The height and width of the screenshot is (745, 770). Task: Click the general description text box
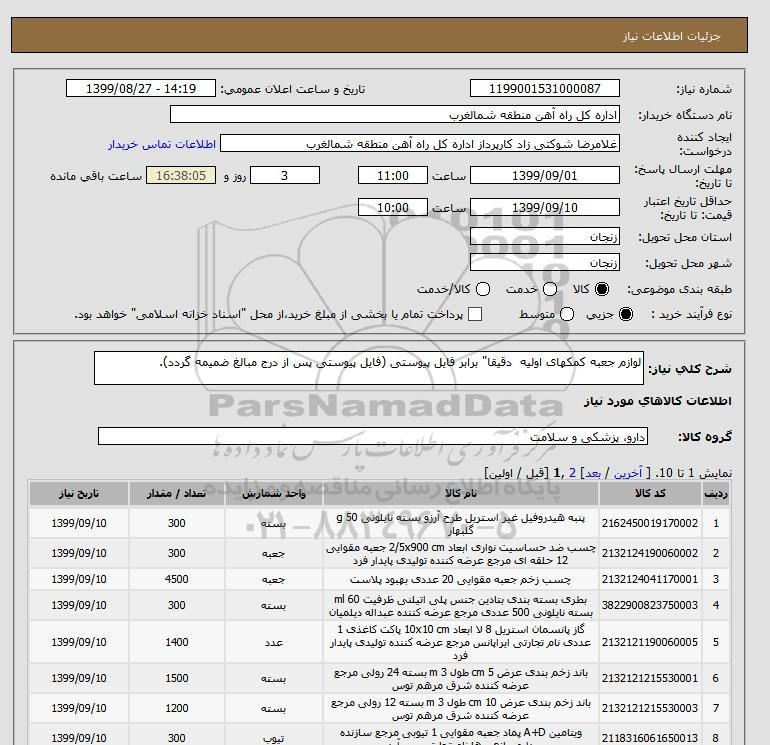tap(369, 368)
